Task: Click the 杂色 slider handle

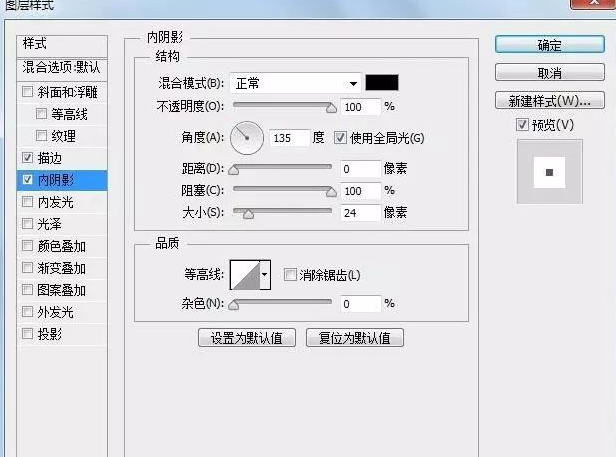Action: coord(234,305)
